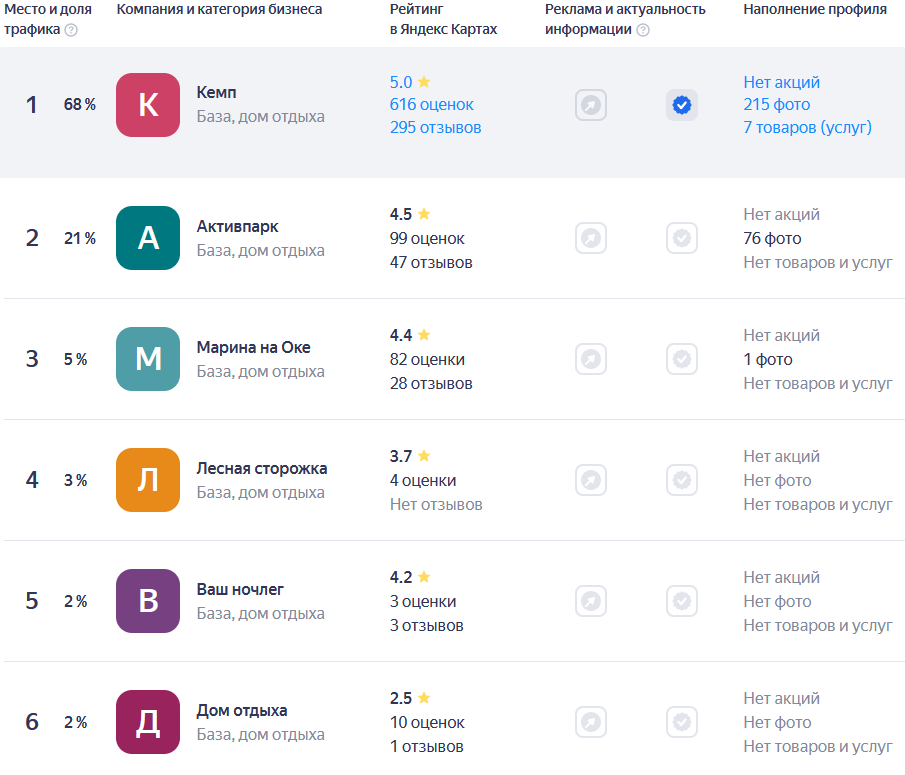
Task: Click the advertising arrow icon for Дом отдыха
Action: 590,722
